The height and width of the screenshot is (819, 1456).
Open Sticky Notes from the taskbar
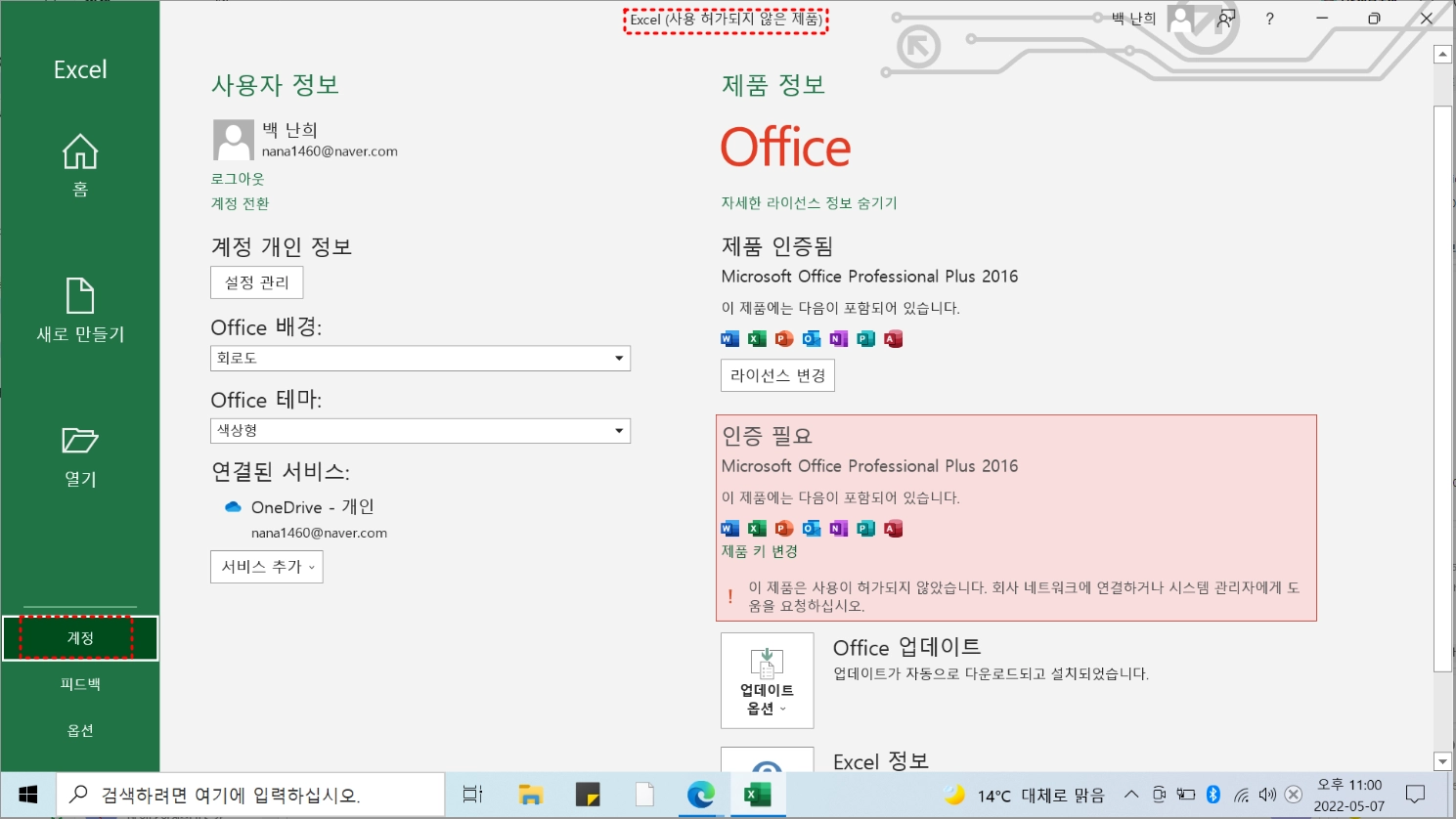pos(588,795)
